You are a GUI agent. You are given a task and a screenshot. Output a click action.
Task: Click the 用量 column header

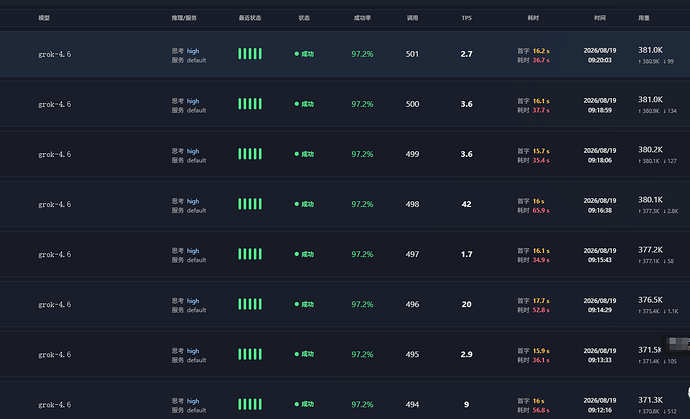644,18
